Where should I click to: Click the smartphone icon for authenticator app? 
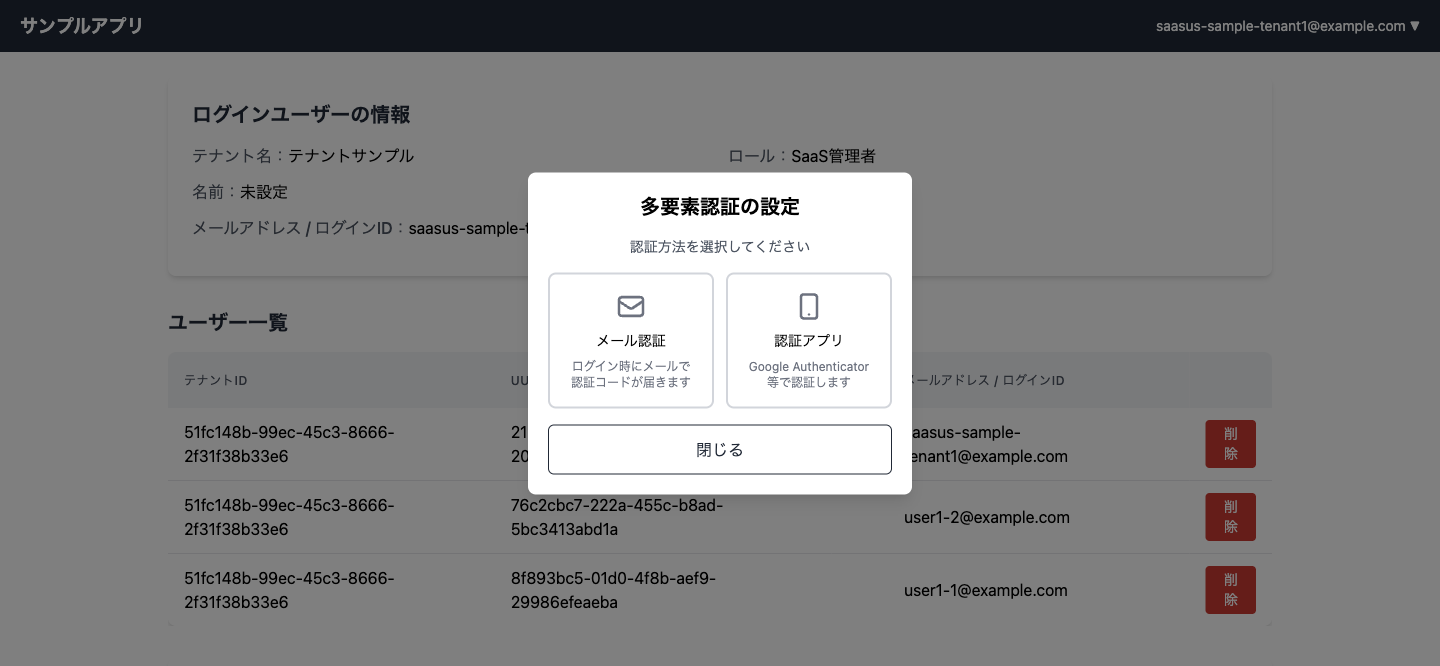[809, 306]
